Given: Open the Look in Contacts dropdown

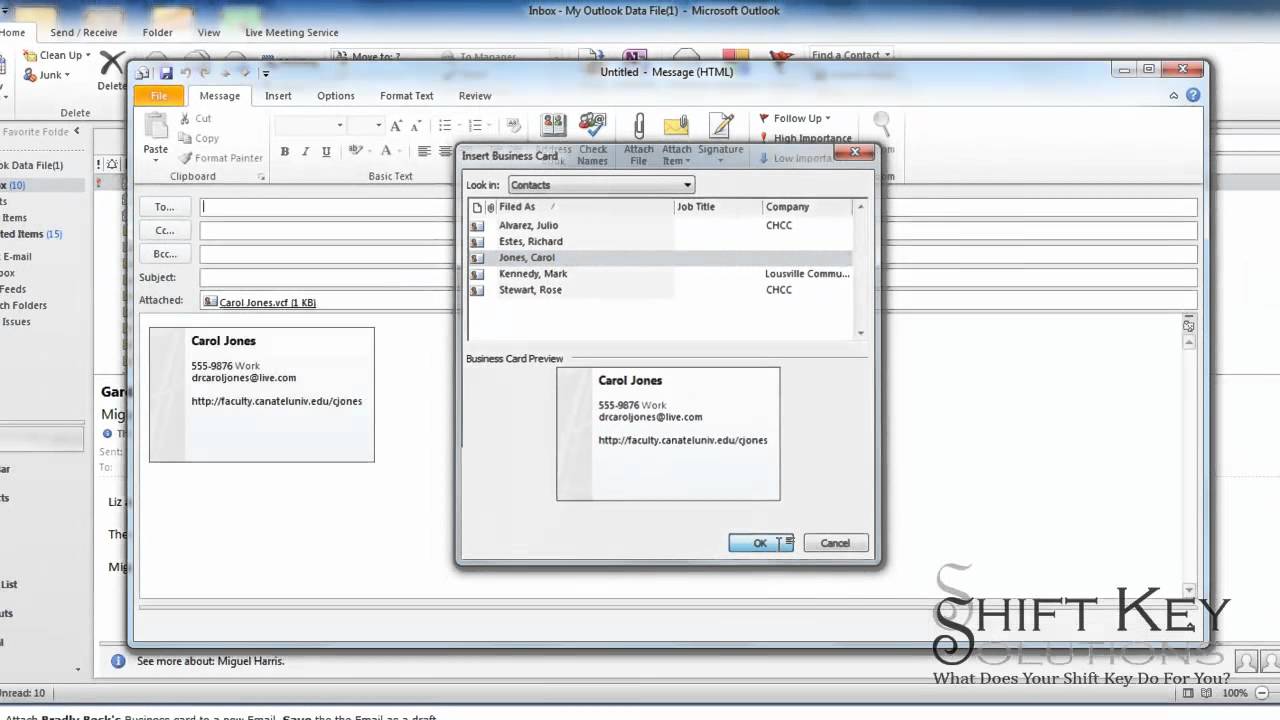Looking at the screenshot, I should pyautogui.click(x=601, y=185).
